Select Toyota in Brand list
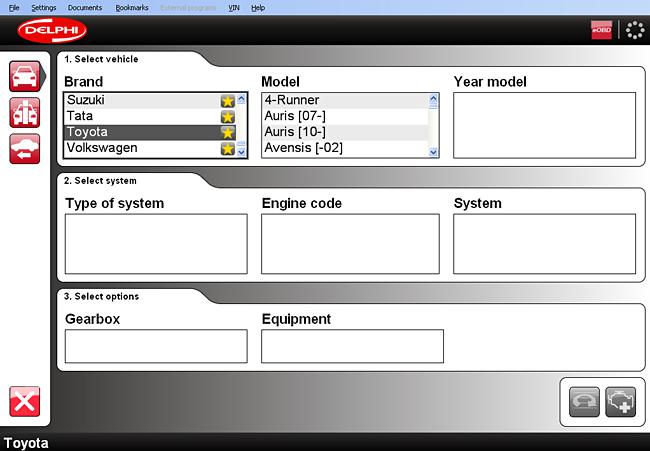 pyautogui.click(x=150, y=132)
